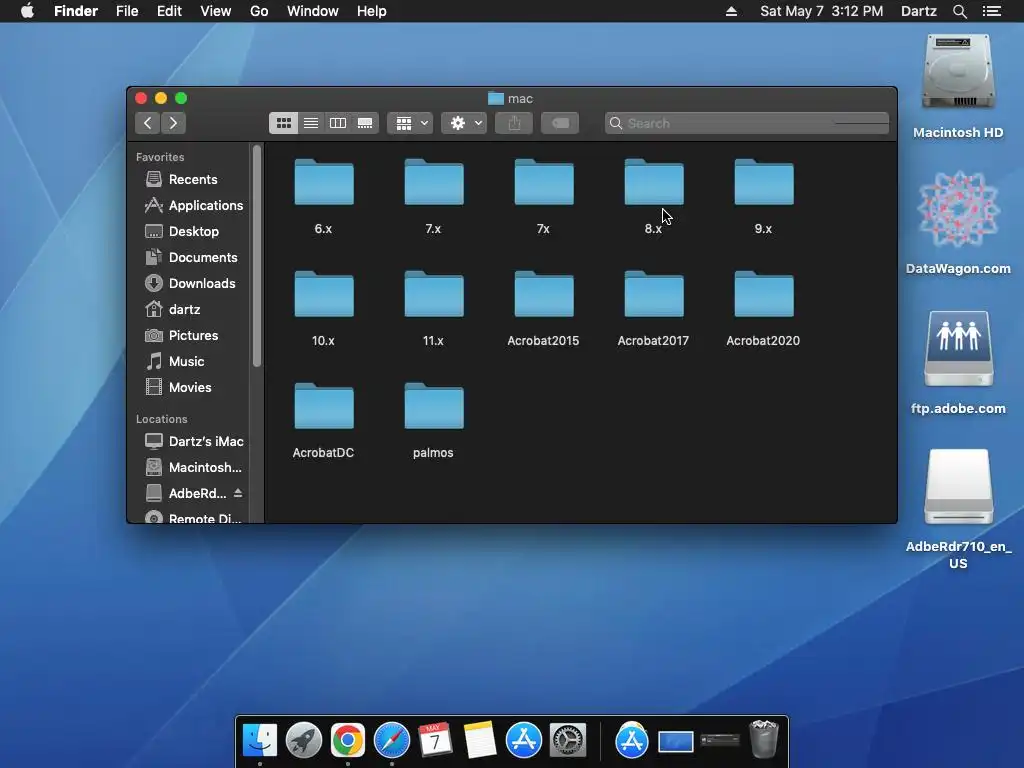Select the Acrobat2017 folder
This screenshot has height=768, width=1024.
click(x=654, y=295)
